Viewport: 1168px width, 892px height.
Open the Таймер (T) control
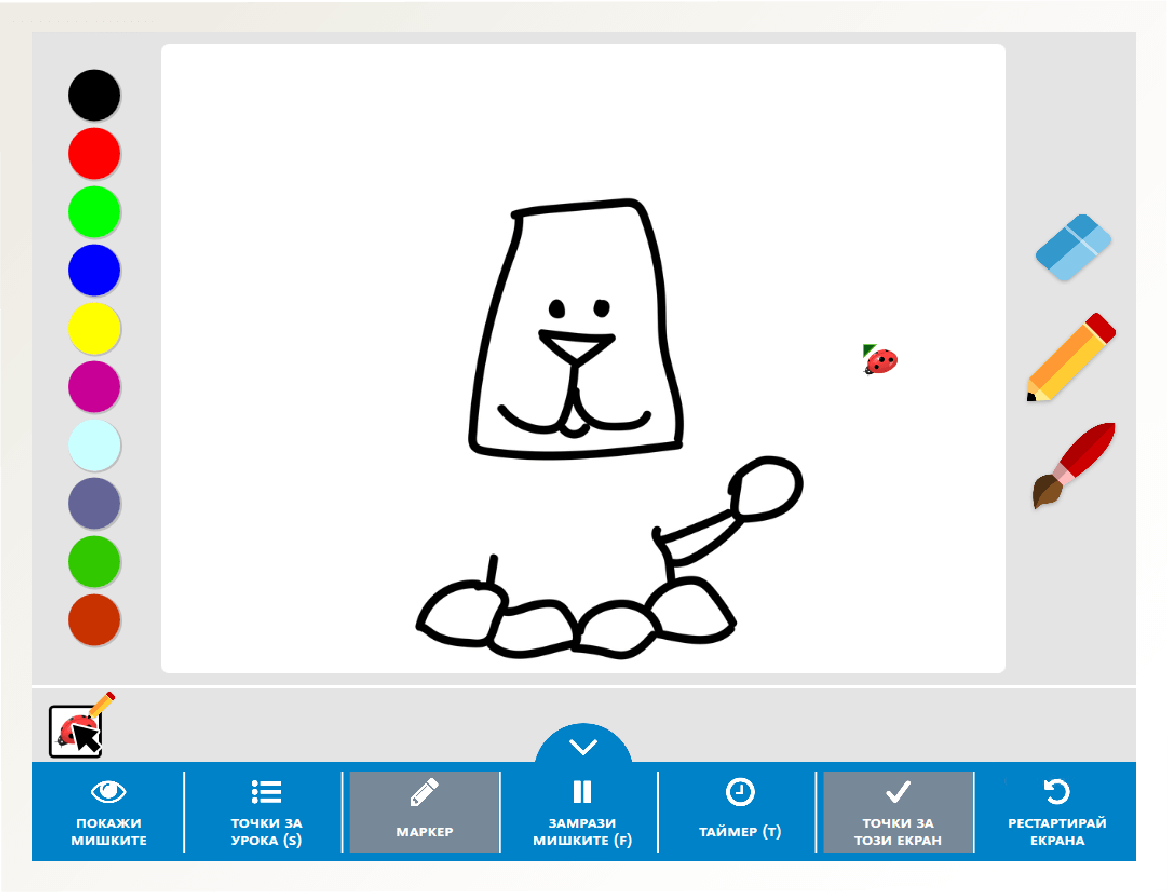click(740, 812)
